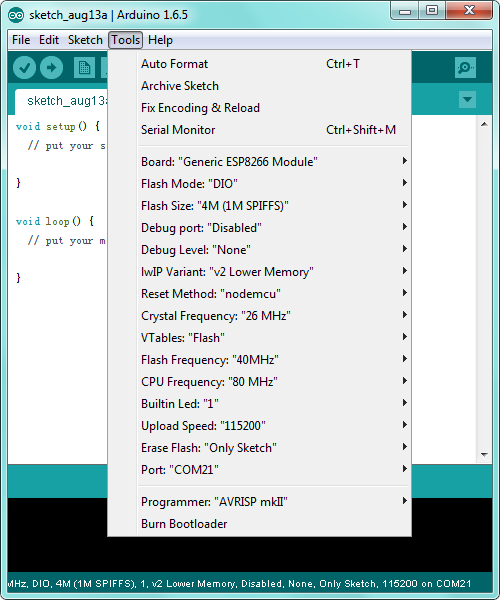Expand CPU Frequency "80 MHz" submenu
The width and height of the screenshot is (500, 600).
click(259, 382)
